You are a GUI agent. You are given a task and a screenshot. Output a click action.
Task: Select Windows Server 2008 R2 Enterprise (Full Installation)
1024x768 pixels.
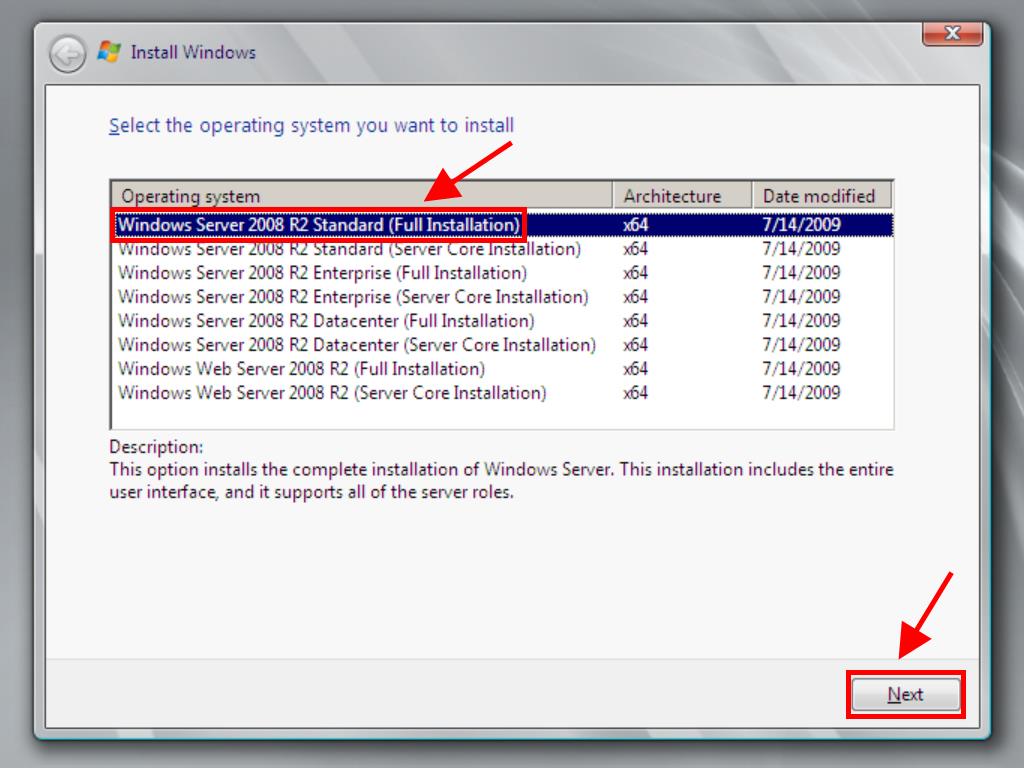coord(322,273)
